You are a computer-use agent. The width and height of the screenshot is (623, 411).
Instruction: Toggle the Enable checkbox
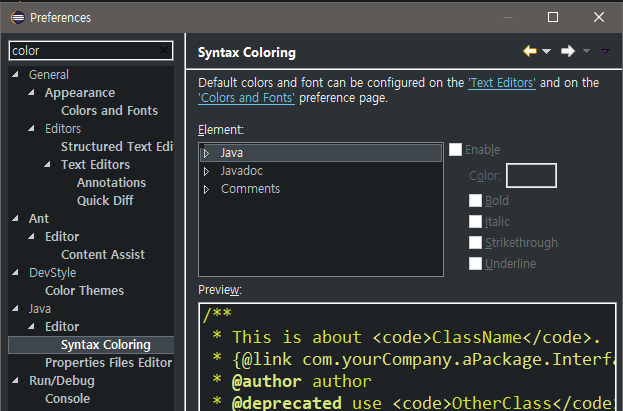pyautogui.click(x=456, y=150)
